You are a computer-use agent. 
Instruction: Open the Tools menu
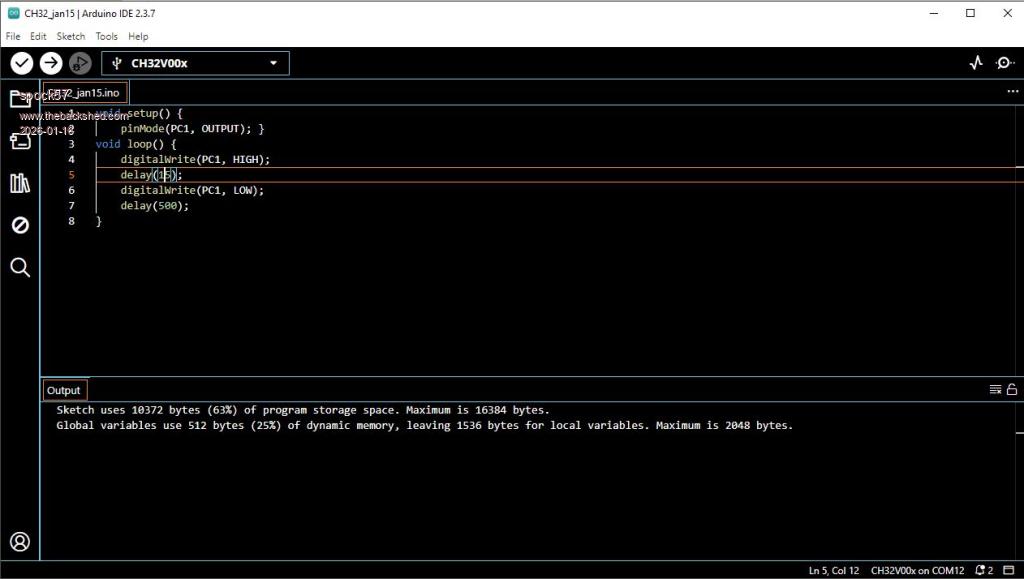(x=106, y=36)
